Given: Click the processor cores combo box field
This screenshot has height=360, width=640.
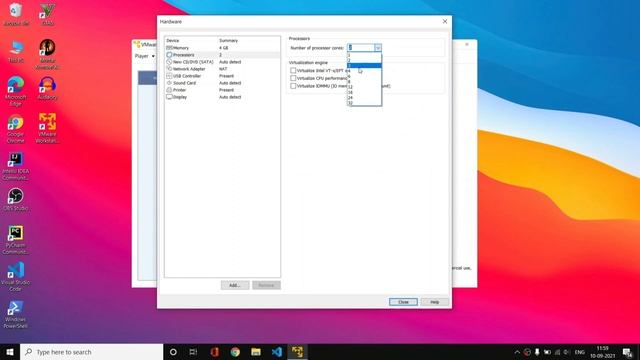Looking at the screenshot, I should tap(361, 48).
